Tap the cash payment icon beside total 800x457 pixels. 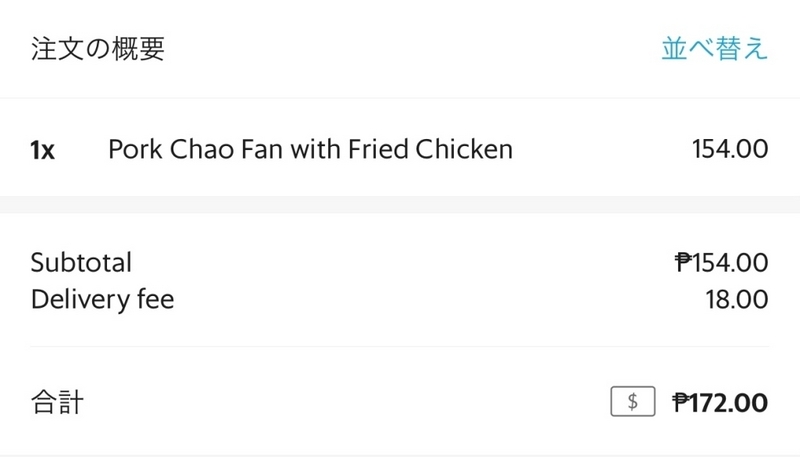pyautogui.click(x=633, y=401)
